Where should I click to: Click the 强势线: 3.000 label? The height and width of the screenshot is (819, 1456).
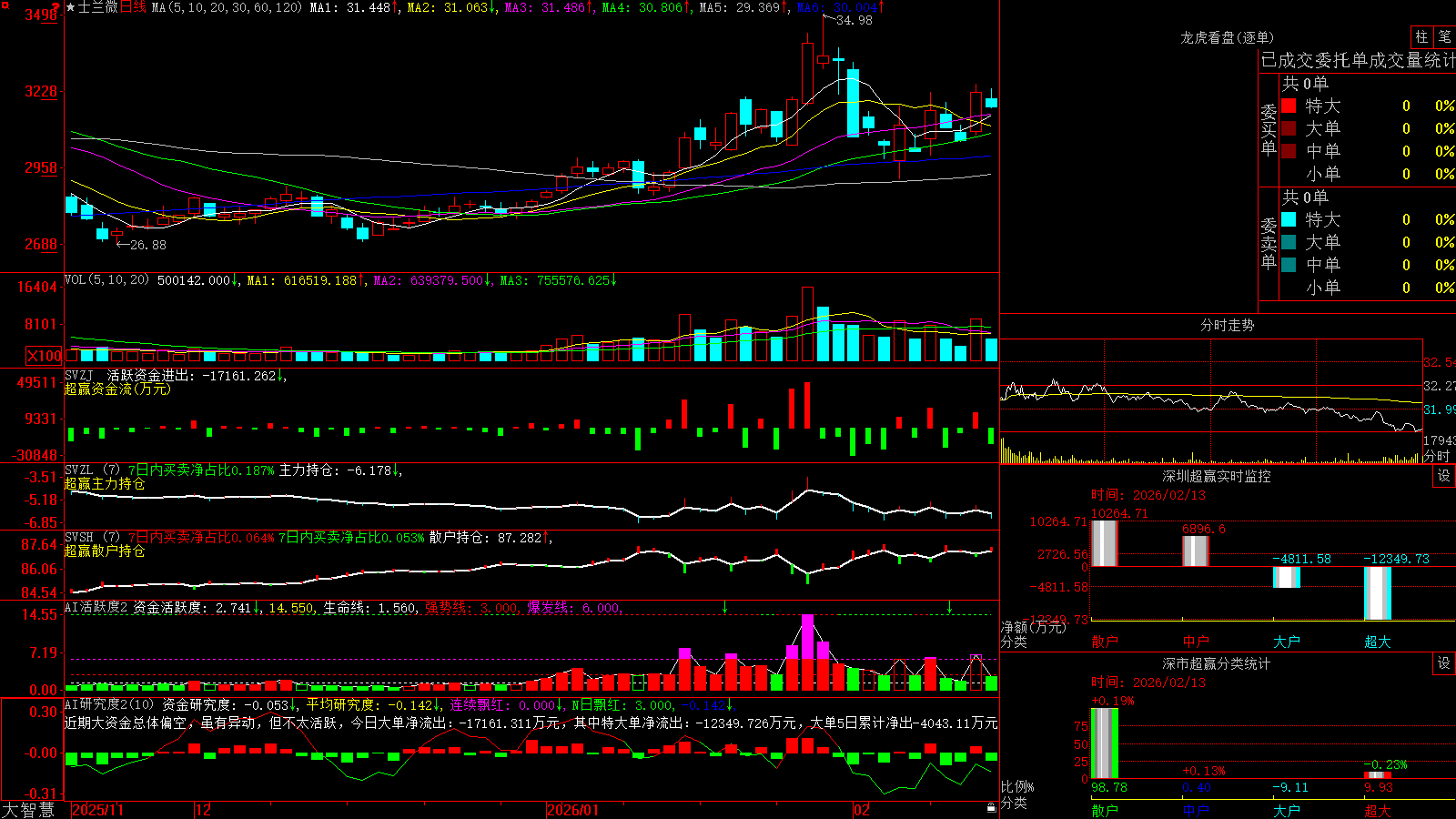(473, 608)
